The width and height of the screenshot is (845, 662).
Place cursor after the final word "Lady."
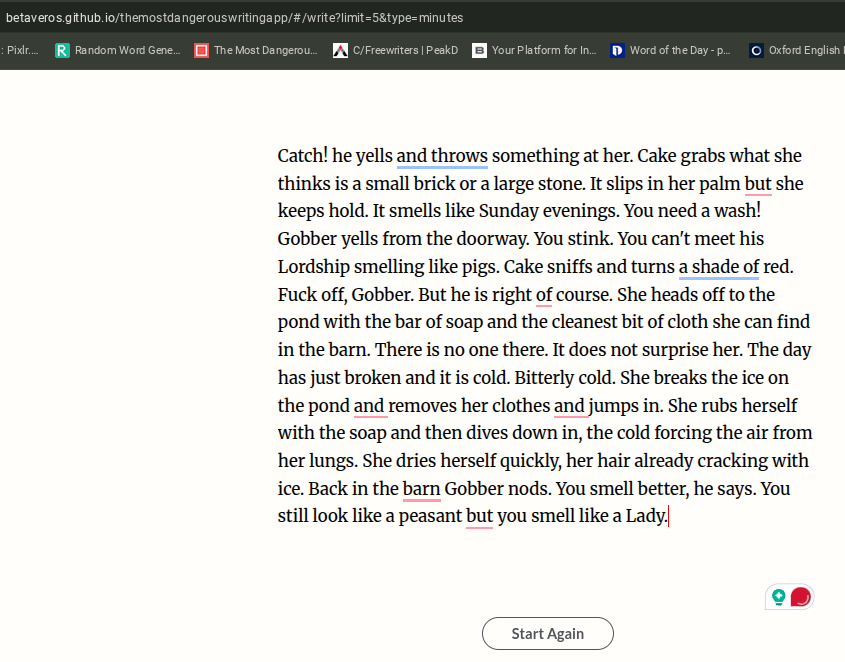coord(667,517)
